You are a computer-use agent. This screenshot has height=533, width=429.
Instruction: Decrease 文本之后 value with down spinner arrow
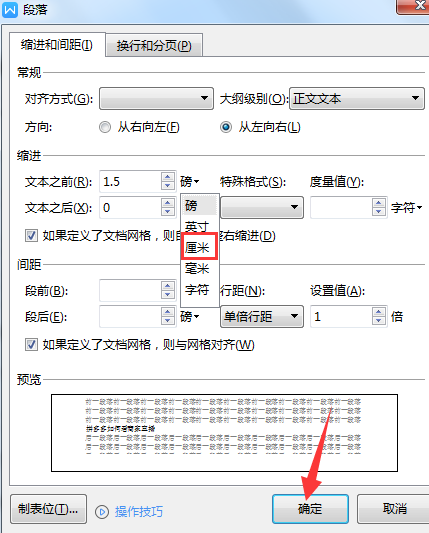pos(168,212)
